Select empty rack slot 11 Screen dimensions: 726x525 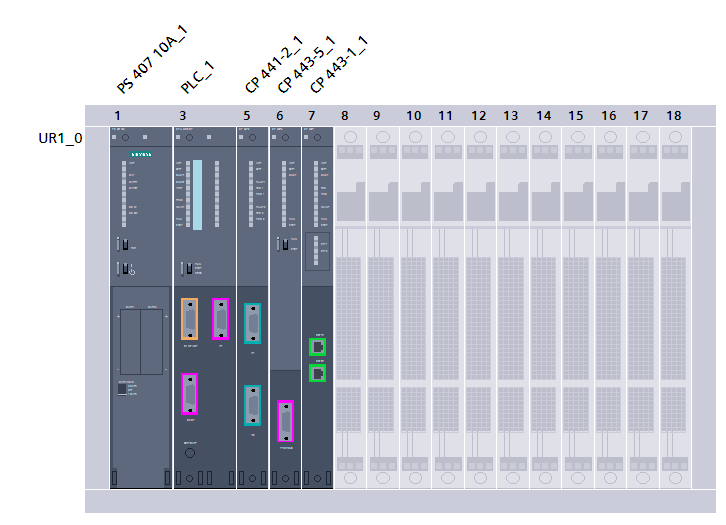point(448,308)
